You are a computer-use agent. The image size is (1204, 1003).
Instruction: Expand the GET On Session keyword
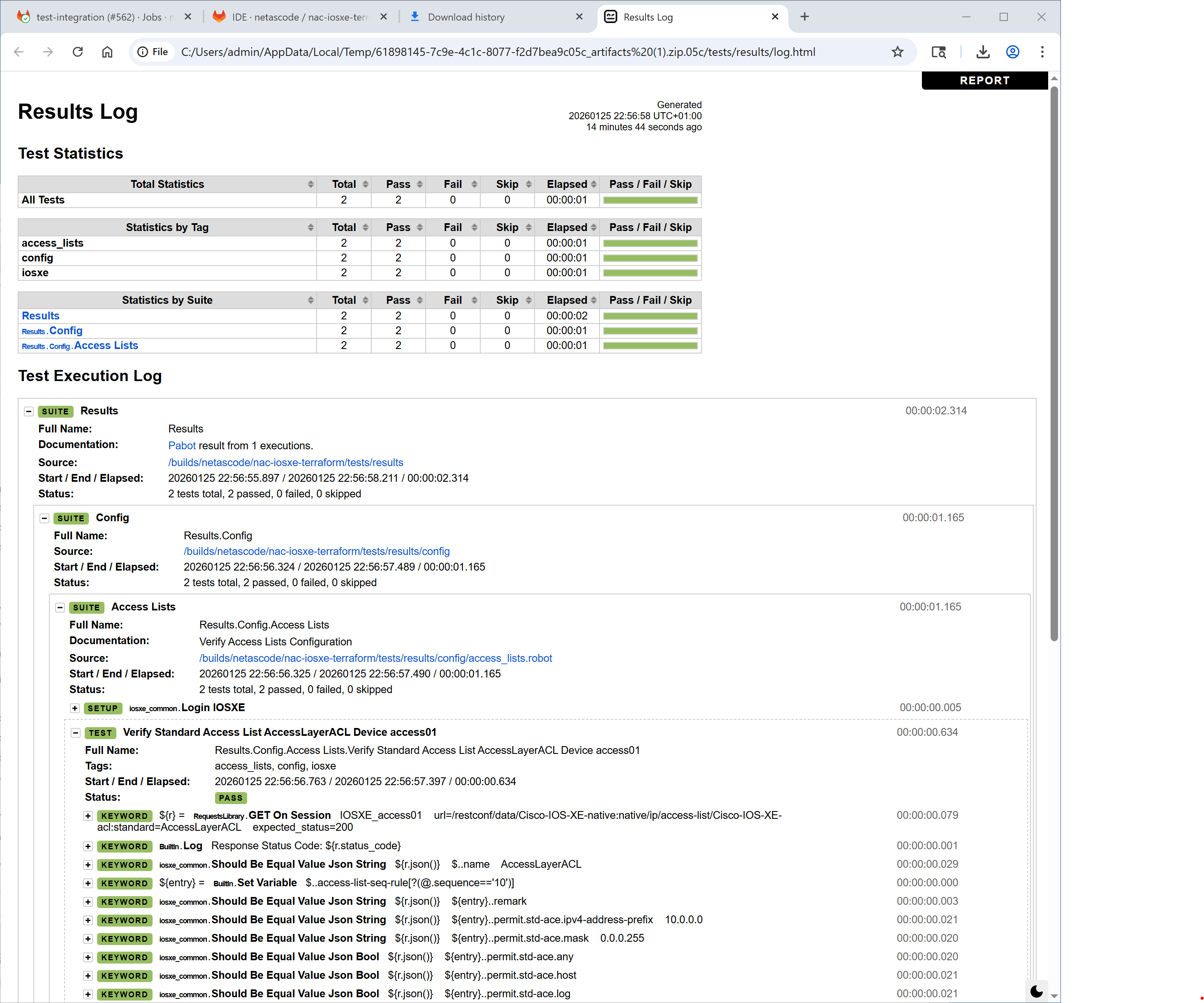coord(88,816)
